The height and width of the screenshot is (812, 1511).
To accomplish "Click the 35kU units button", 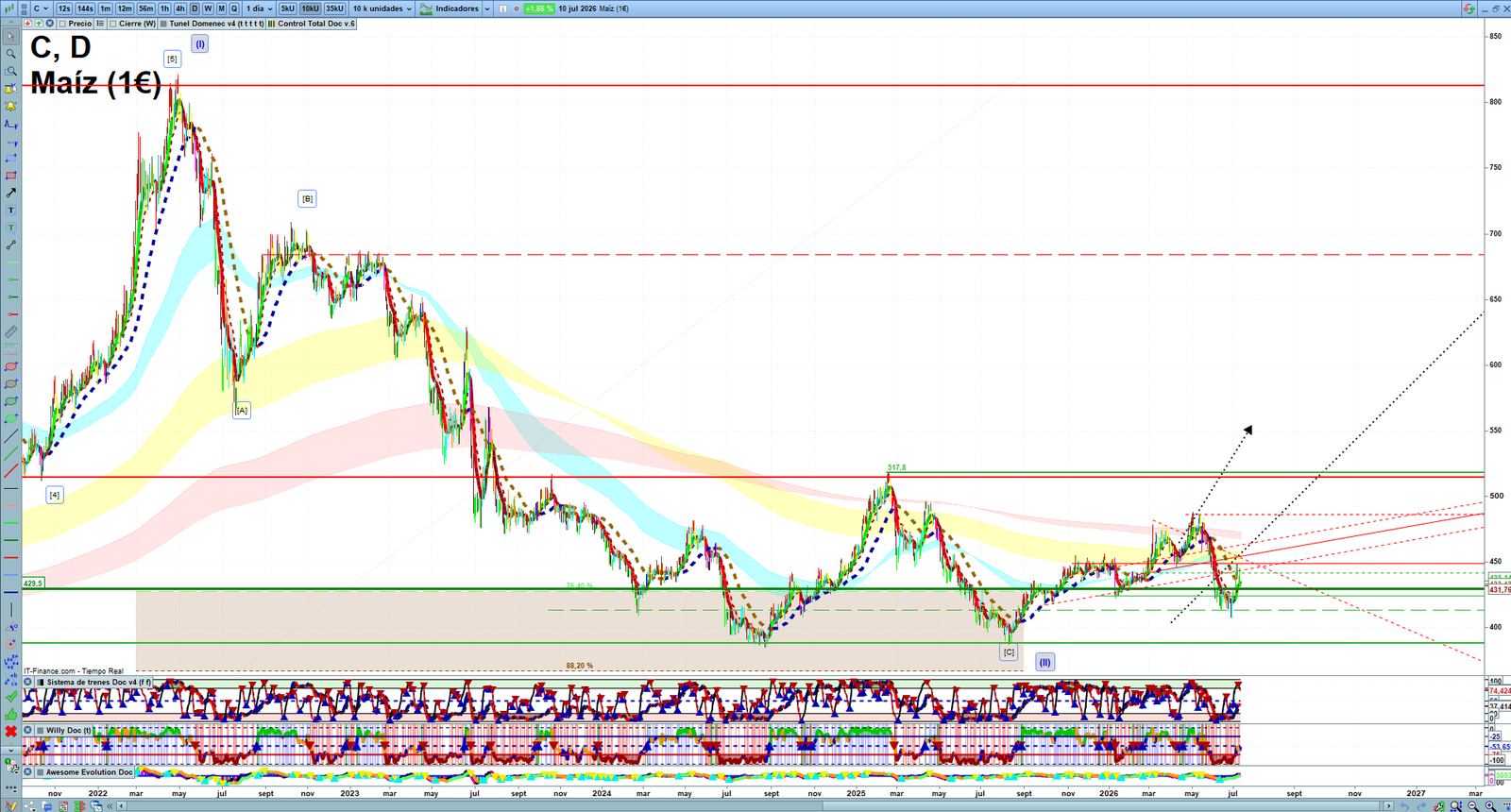I will (x=334, y=8).
